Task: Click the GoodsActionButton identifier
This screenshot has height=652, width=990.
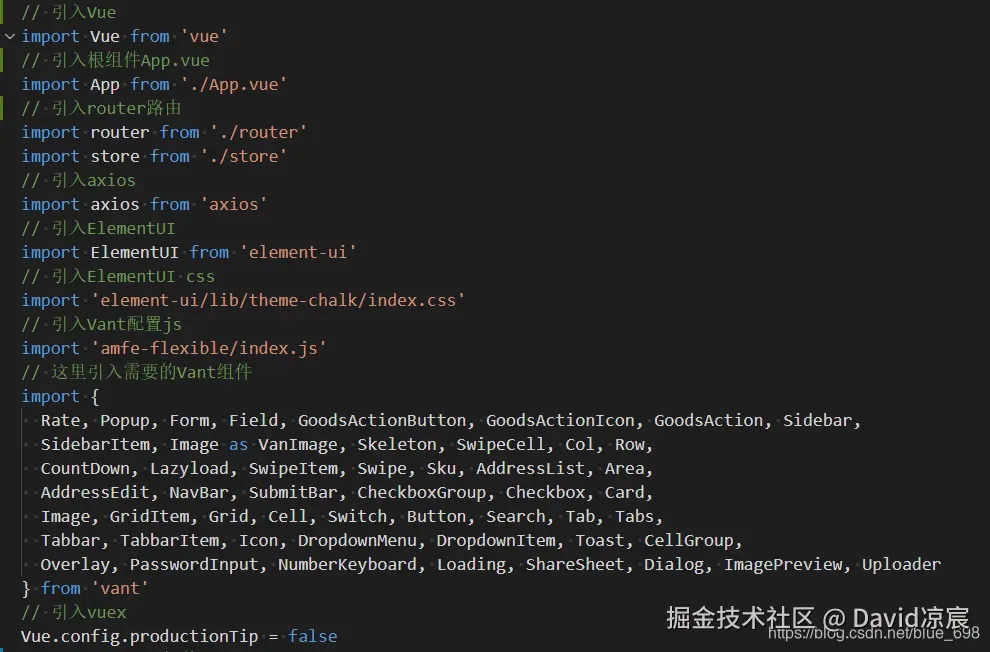Action: pyautogui.click(x=382, y=420)
